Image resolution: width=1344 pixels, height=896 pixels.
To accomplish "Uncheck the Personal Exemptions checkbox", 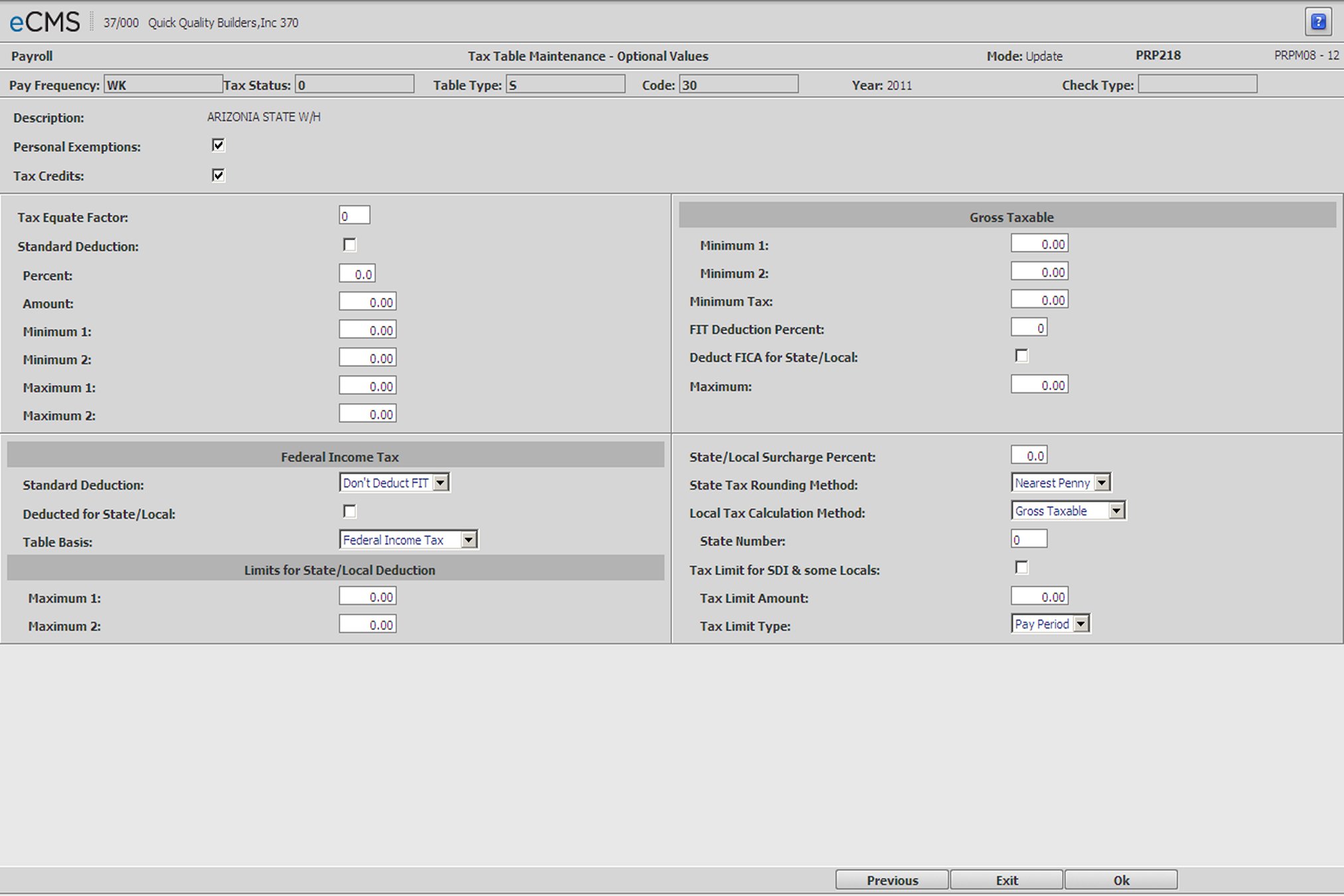I will pyautogui.click(x=218, y=145).
